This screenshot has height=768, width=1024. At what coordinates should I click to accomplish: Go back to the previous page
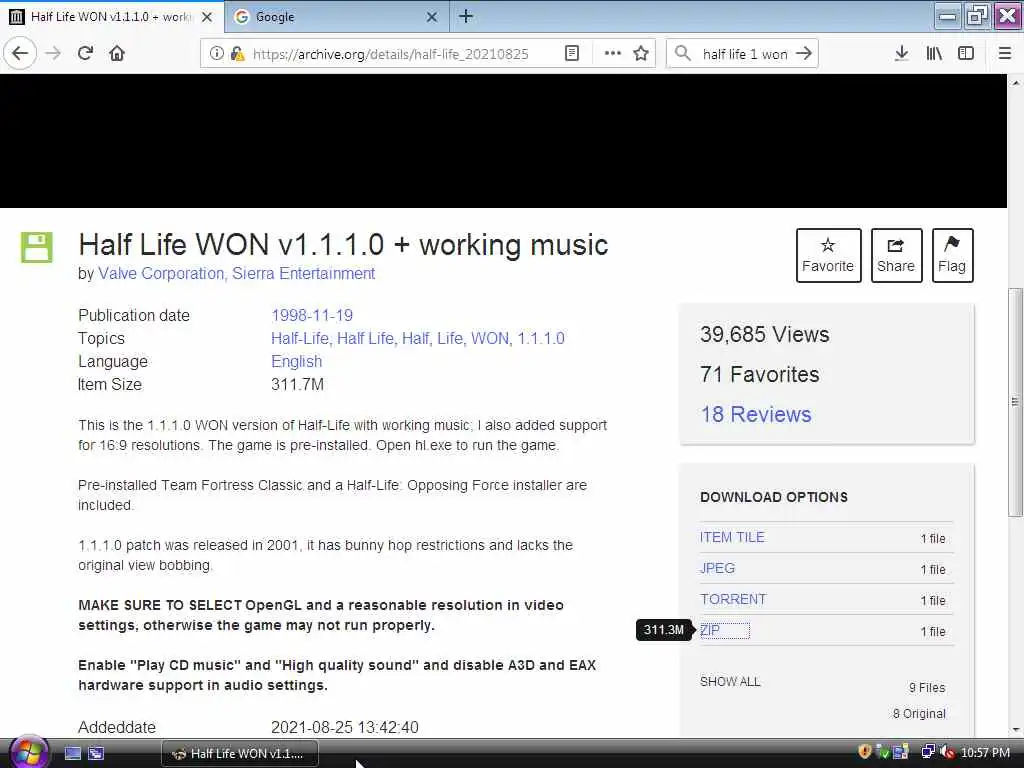coord(20,53)
